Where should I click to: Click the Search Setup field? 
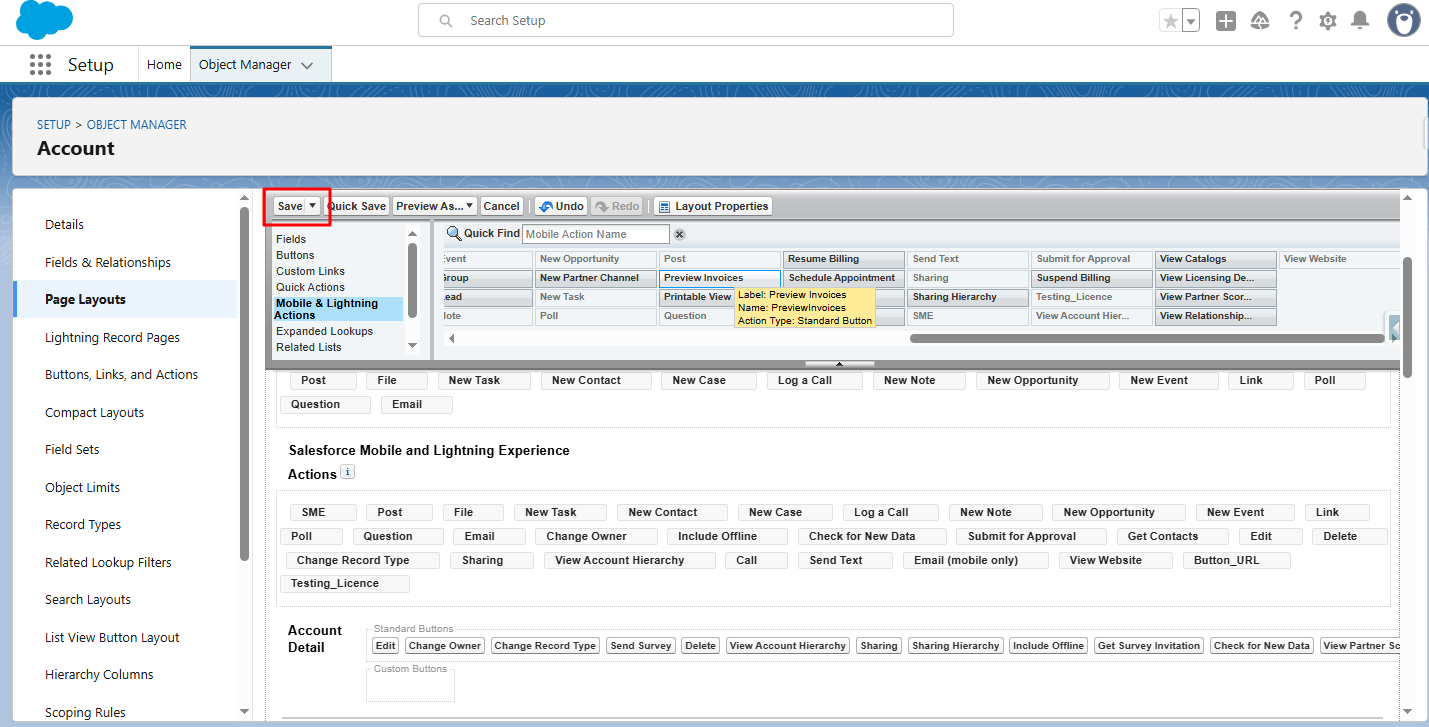685,20
